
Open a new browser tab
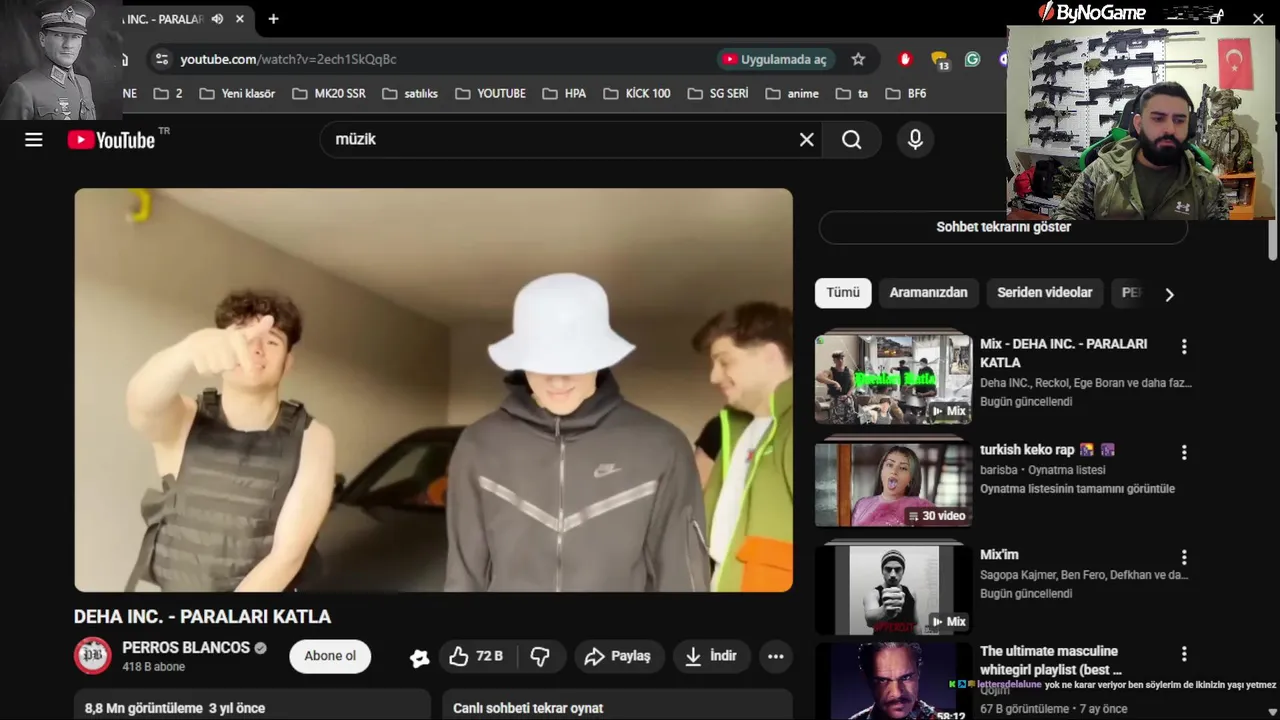click(x=273, y=19)
